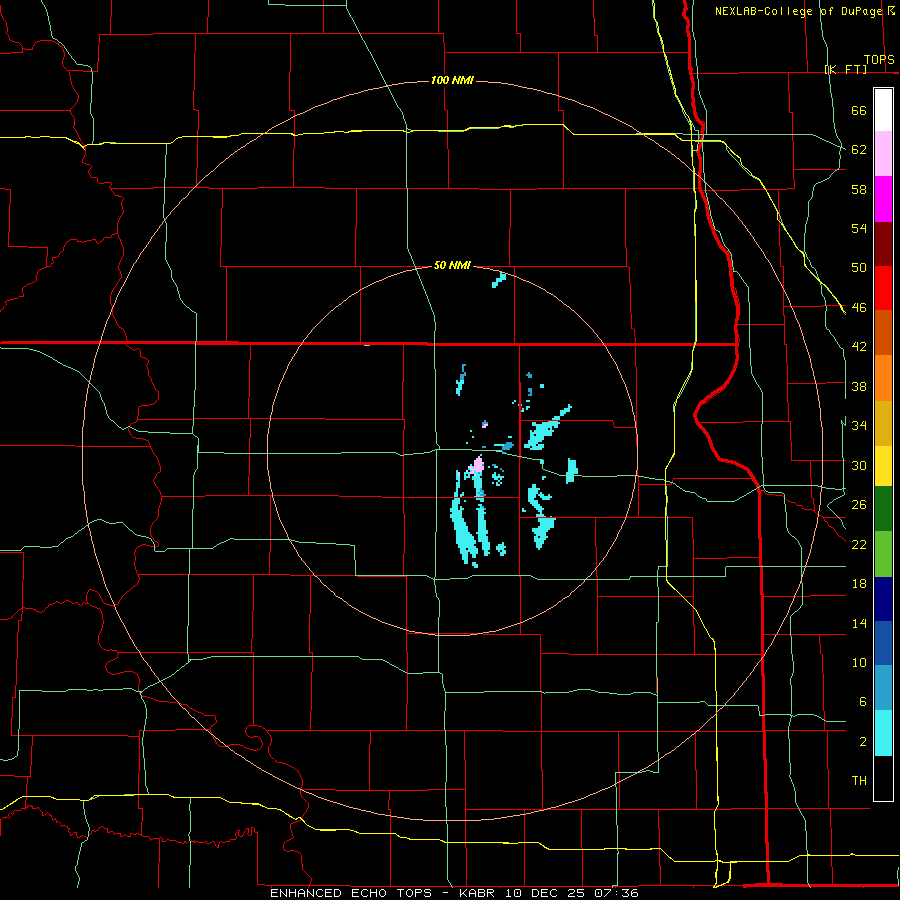Screen dimensions: 900x900
Task: Click the legend value 42
Action: point(859,347)
